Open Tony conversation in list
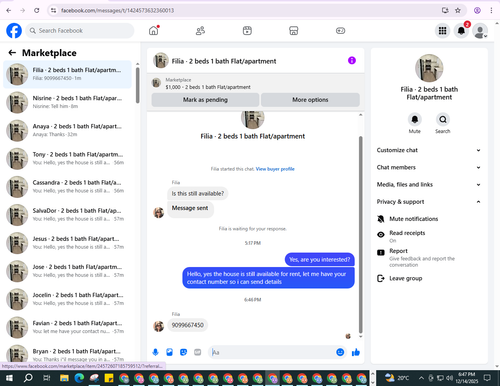 67,158
